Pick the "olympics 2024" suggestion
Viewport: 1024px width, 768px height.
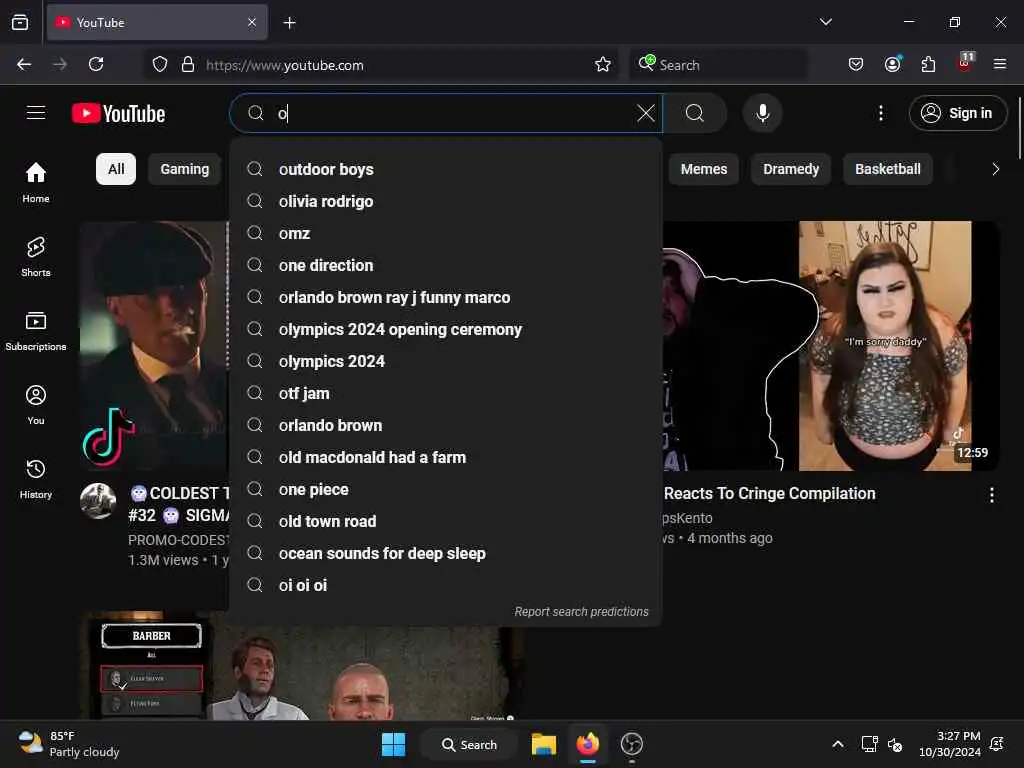click(446, 361)
